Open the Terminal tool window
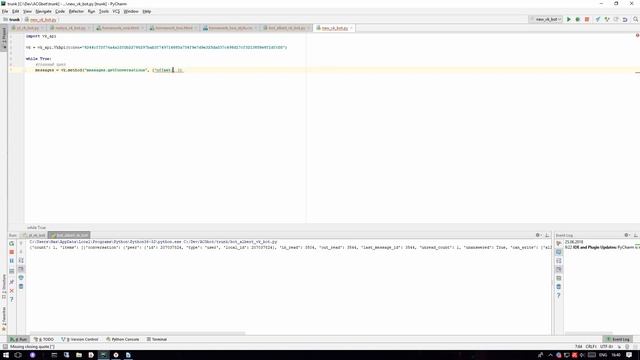 tap(157, 339)
